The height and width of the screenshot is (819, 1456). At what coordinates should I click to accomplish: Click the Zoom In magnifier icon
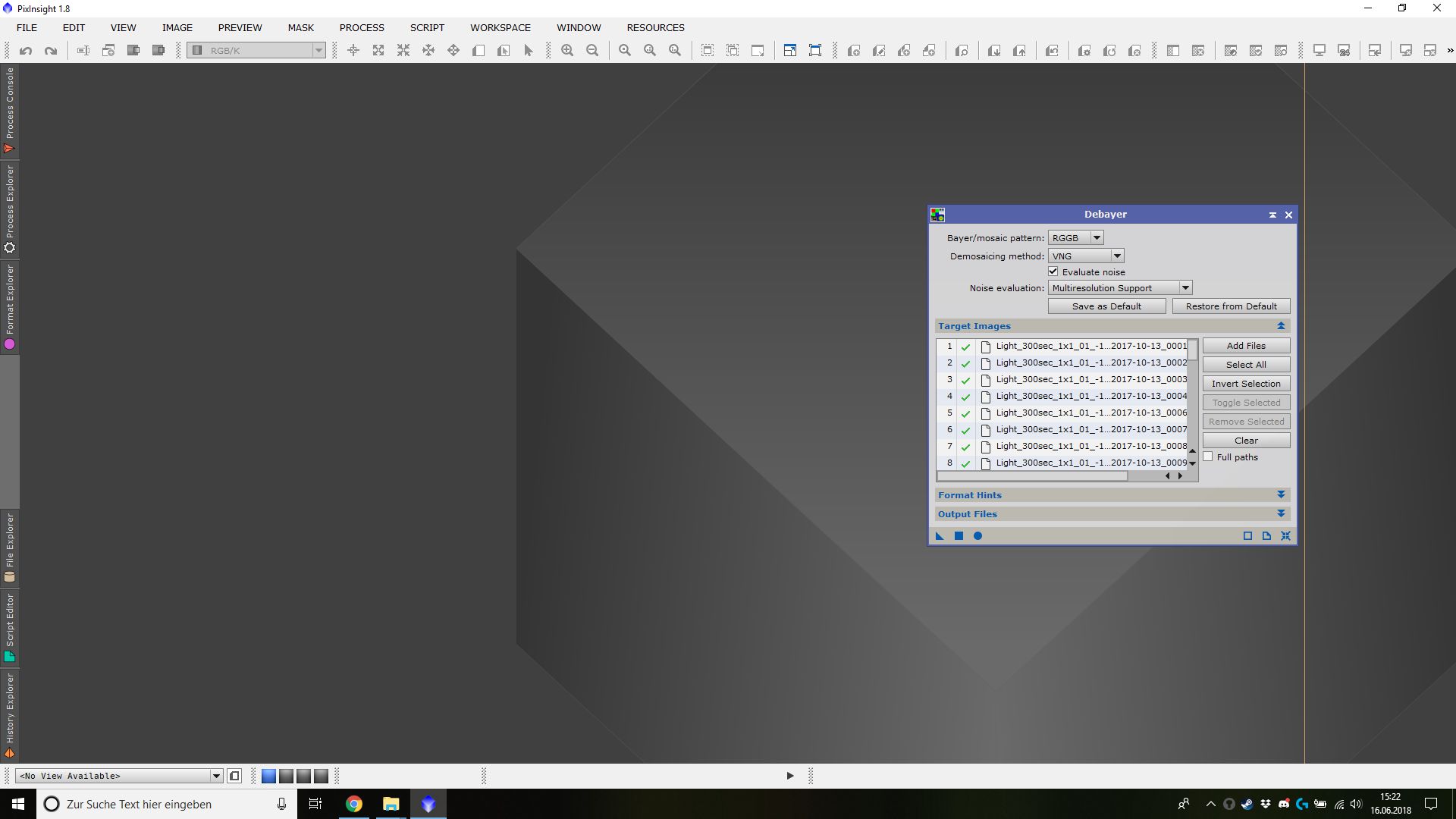pyautogui.click(x=567, y=51)
